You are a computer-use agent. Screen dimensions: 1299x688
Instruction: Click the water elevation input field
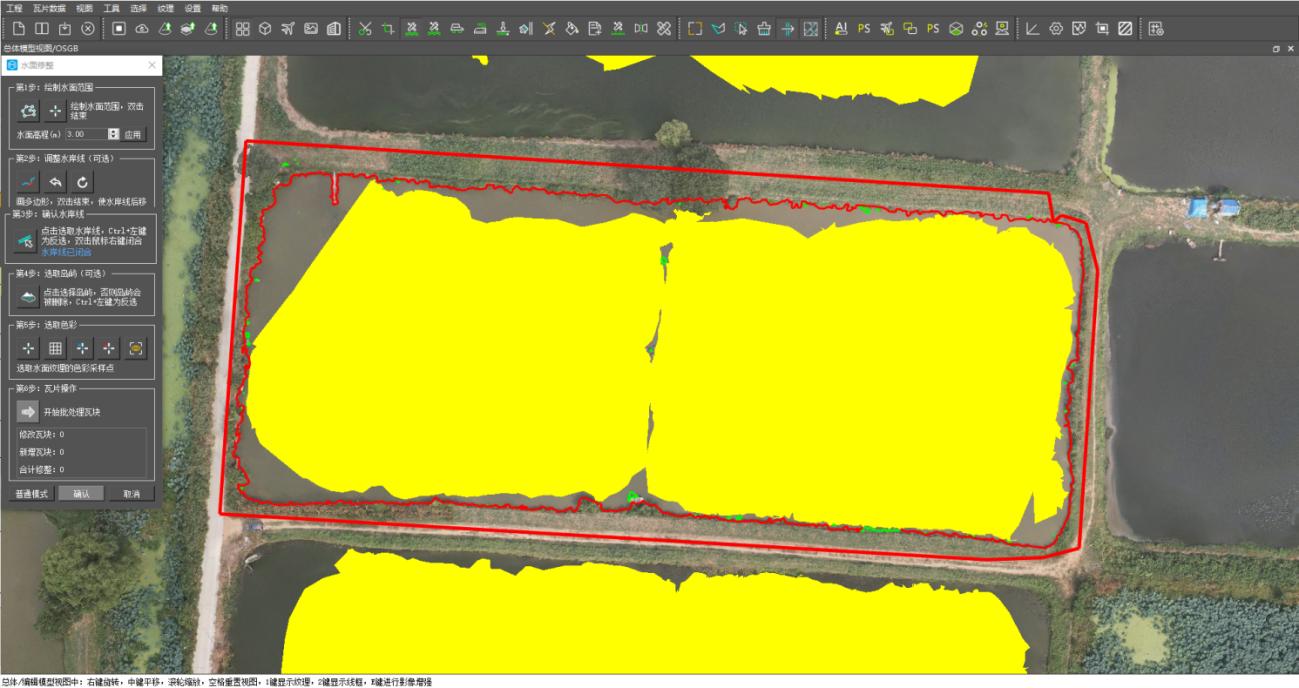point(86,134)
